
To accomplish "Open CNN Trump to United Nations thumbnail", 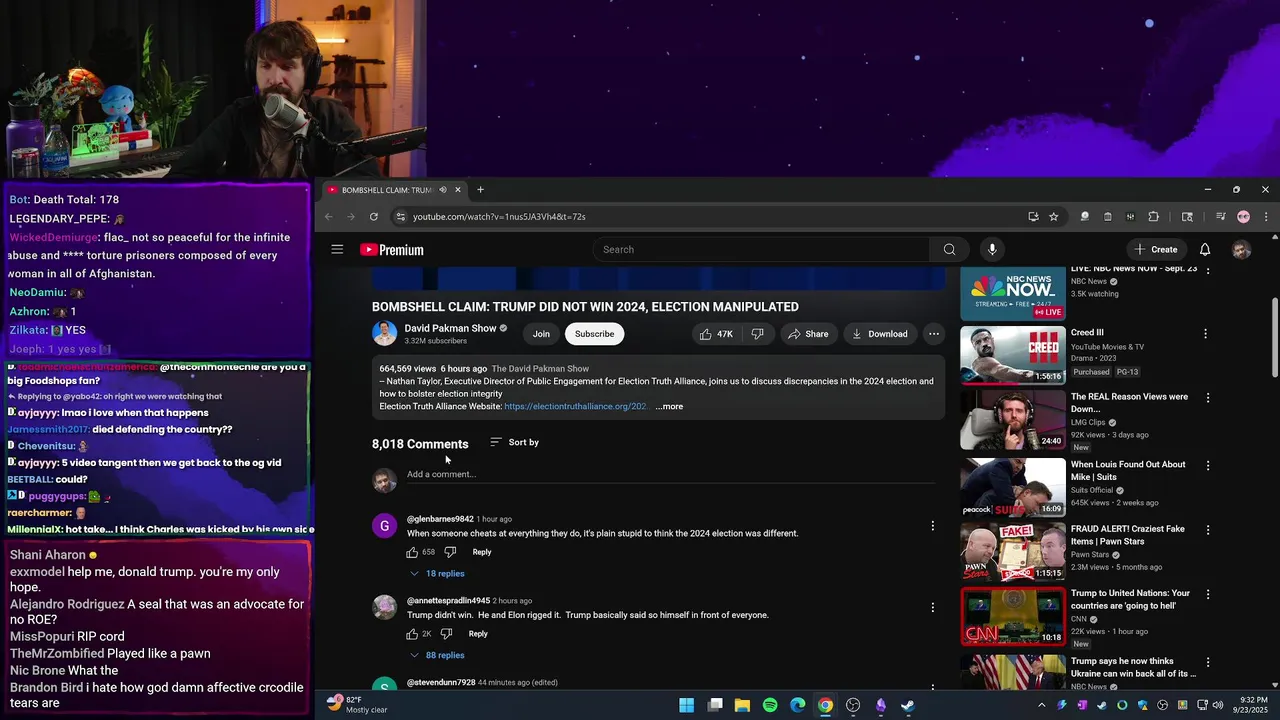I will pyautogui.click(x=1013, y=616).
